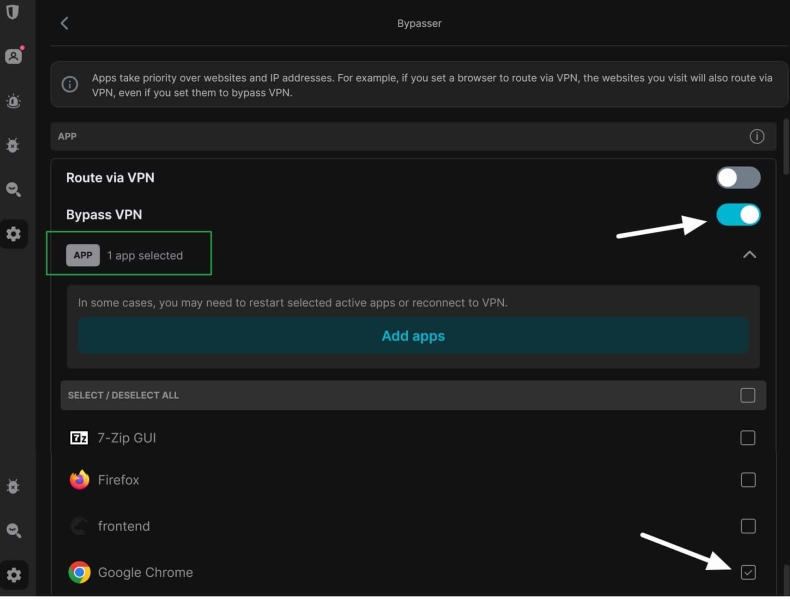Open the Alert siren icon in sidebar

13,101
